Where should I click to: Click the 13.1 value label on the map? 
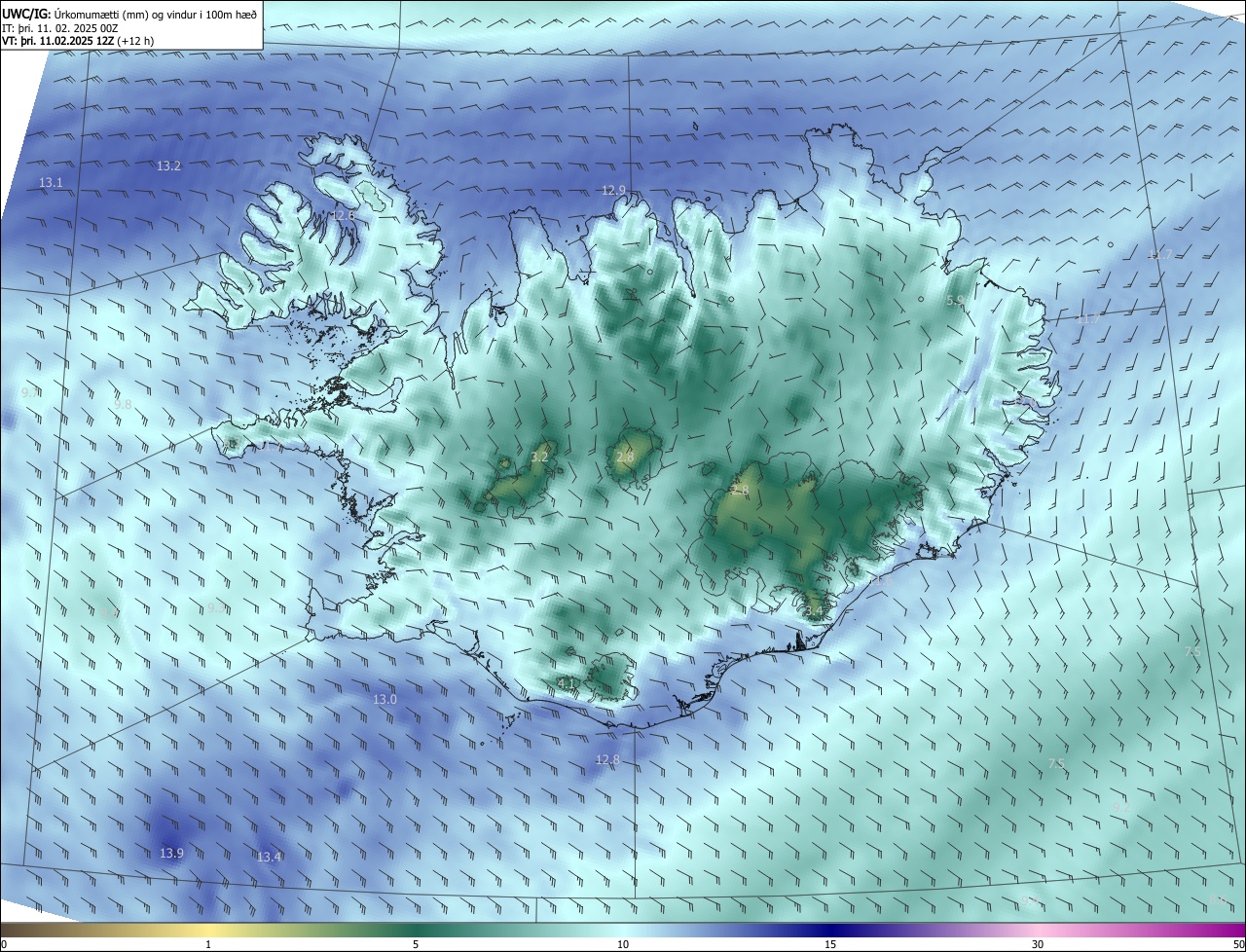[51, 183]
